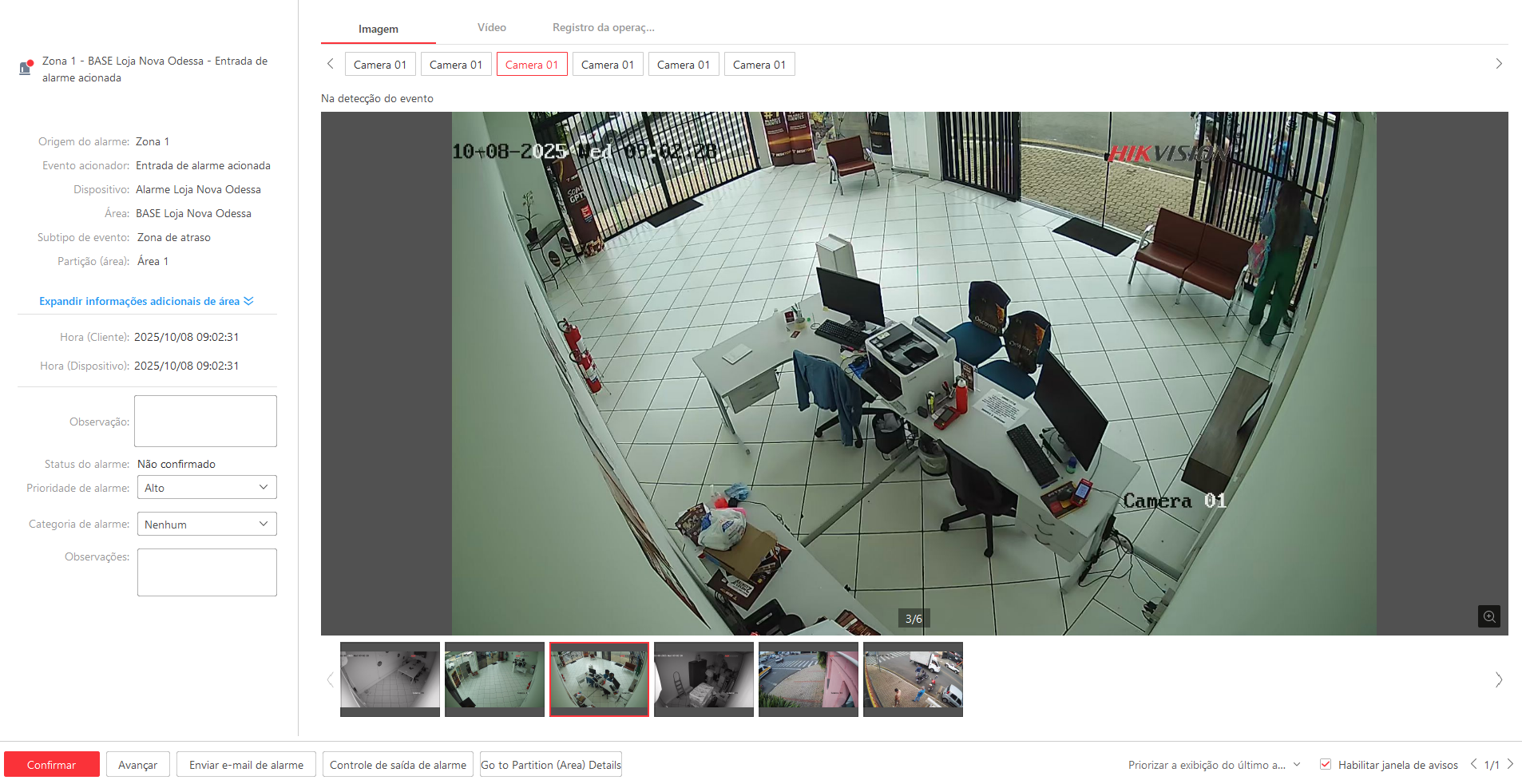Switch to the Vídeo tab
Screen dimensions: 1522x784
(491, 28)
